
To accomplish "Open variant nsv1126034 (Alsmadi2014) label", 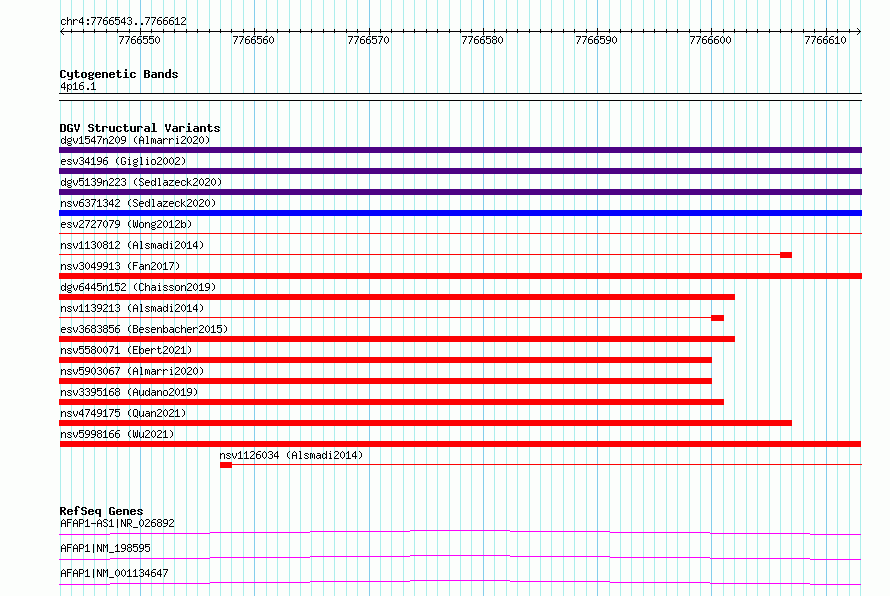I will point(291,455).
